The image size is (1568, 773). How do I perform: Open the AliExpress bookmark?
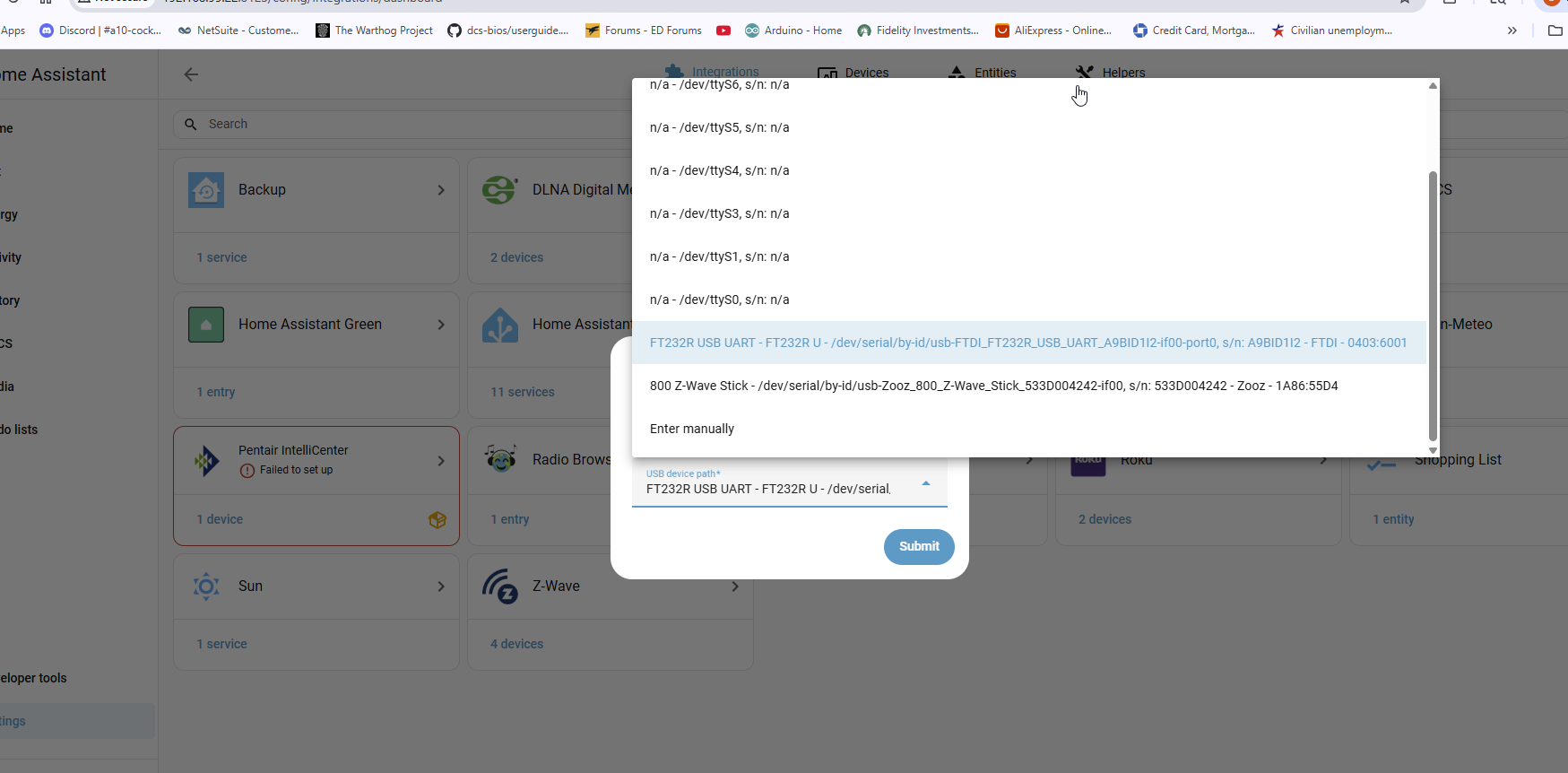coord(1053,30)
